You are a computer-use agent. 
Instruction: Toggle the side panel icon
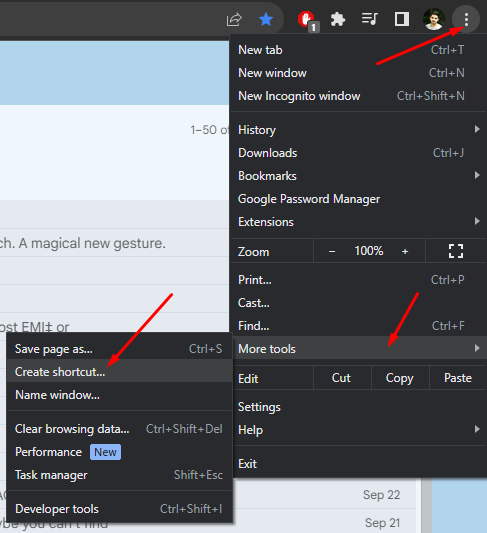point(401,19)
